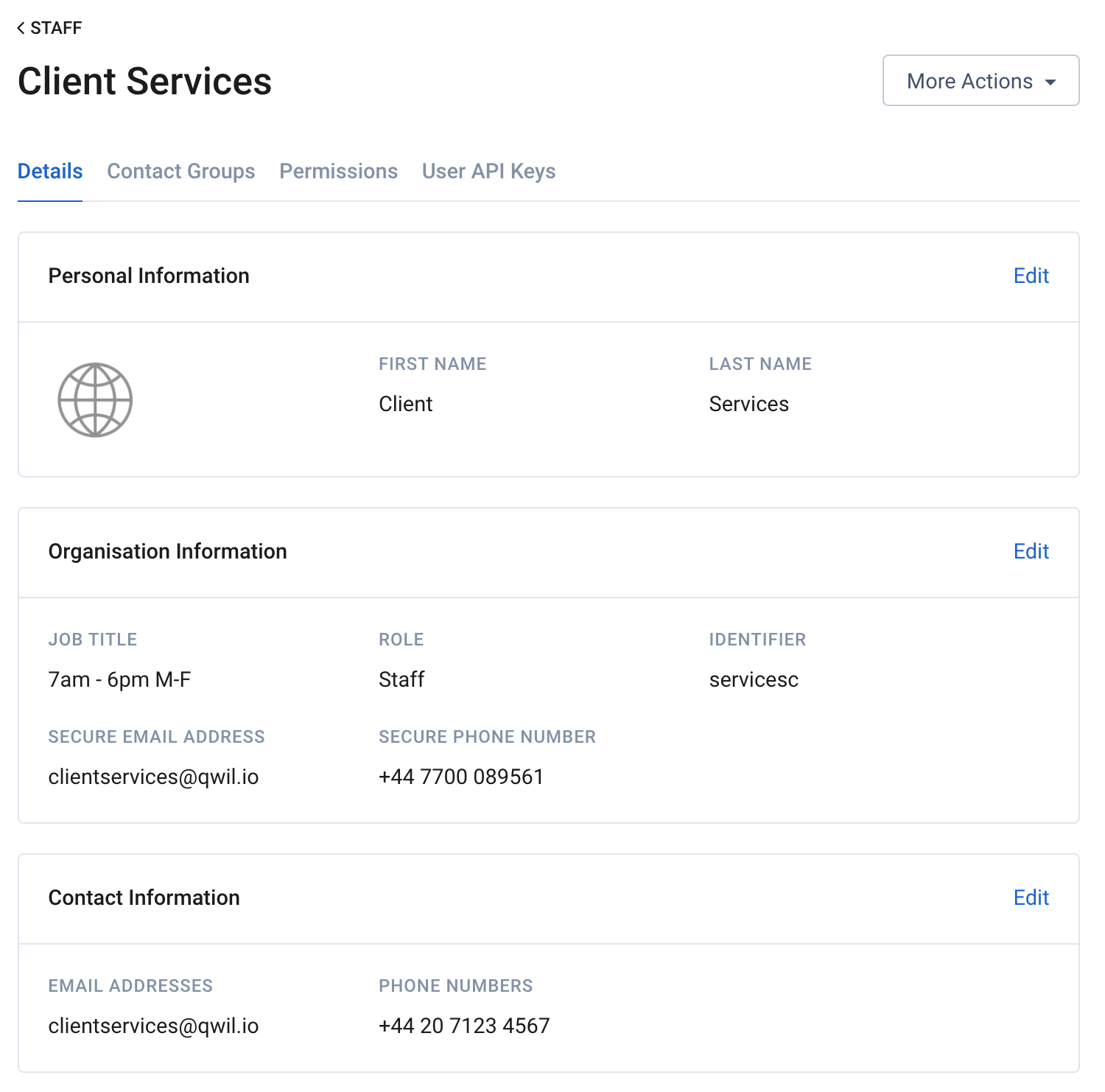The image size is (1105, 1092).
Task: Open the Permissions tab
Action: (x=338, y=171)
